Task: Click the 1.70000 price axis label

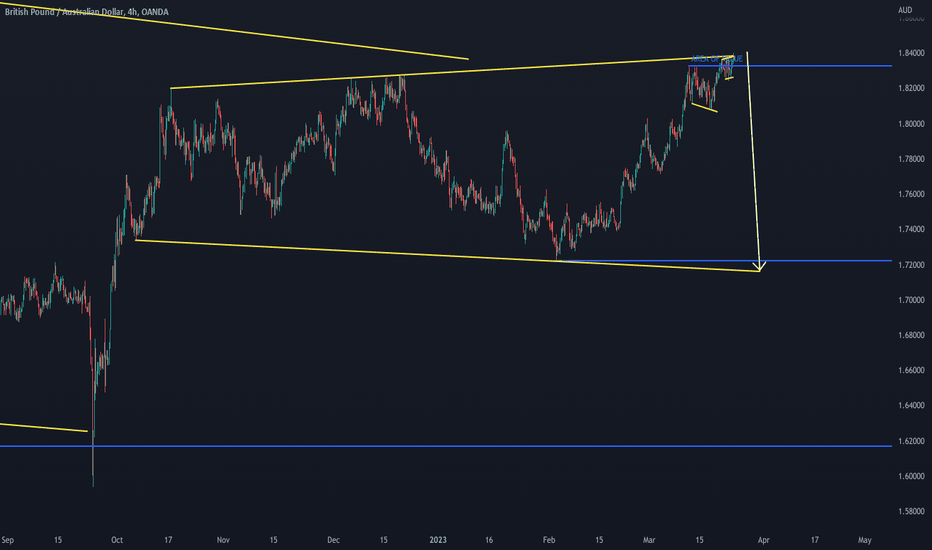Action: (x=911, y=300)
